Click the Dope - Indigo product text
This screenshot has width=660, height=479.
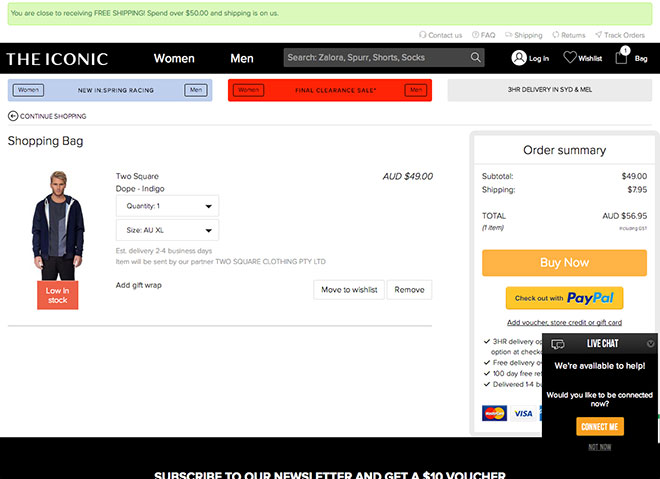click(x=140, y=189)
